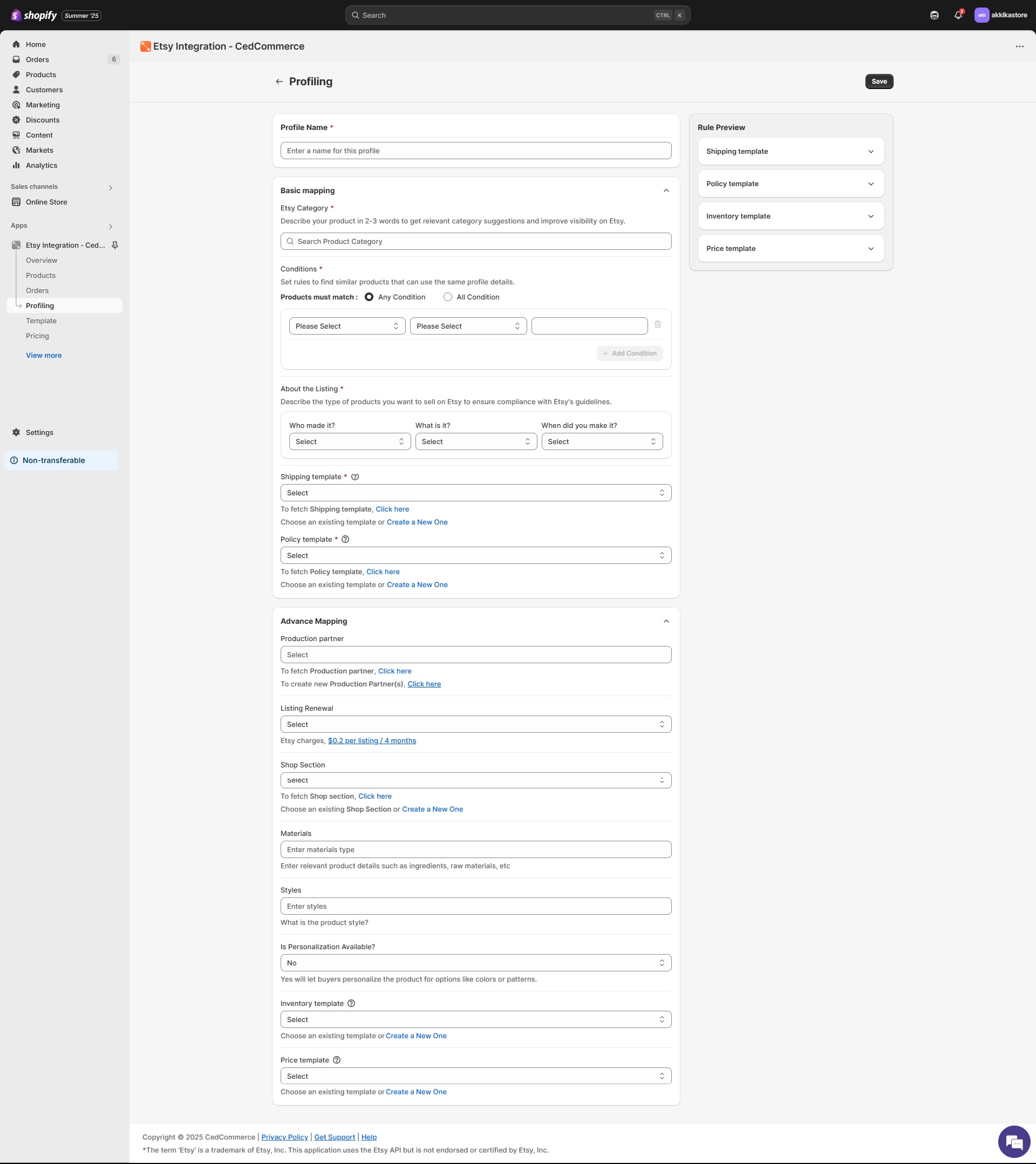
Task: Click the Inventory template help icon
Action: 351,1003
